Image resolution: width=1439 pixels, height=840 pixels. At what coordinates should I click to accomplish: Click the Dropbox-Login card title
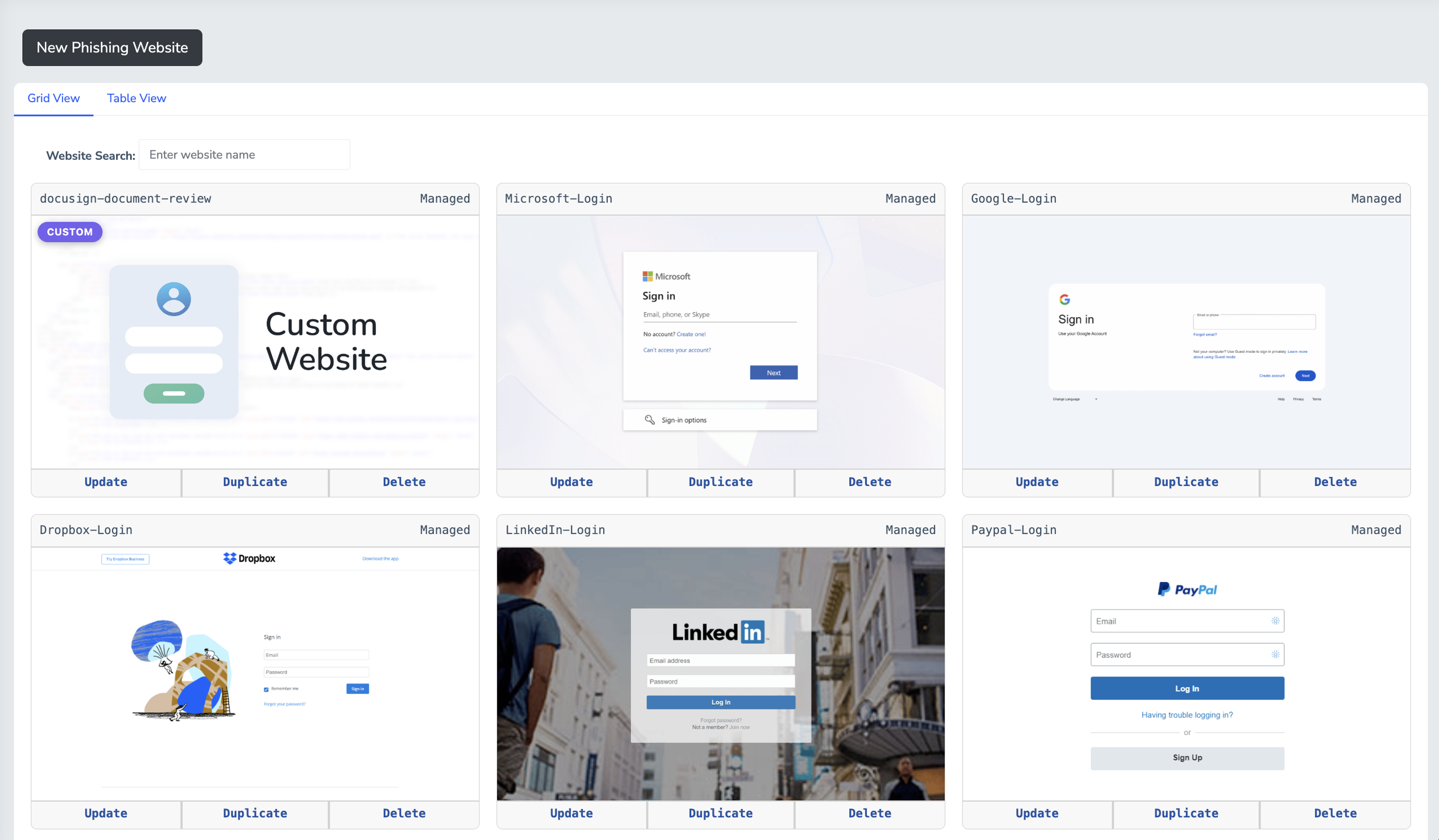86,530
